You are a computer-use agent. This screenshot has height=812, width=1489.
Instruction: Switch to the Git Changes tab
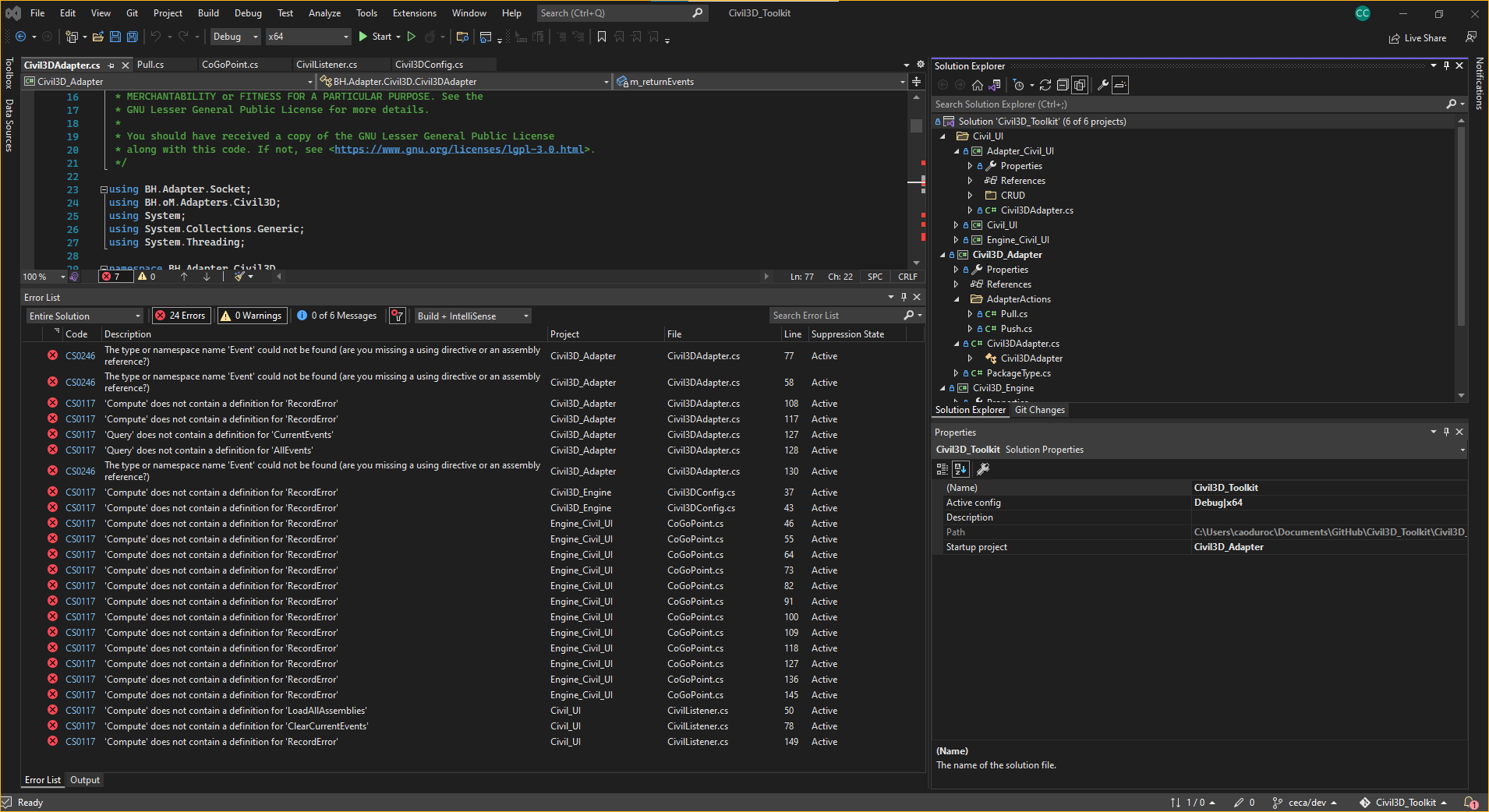tap(1040, 410)
